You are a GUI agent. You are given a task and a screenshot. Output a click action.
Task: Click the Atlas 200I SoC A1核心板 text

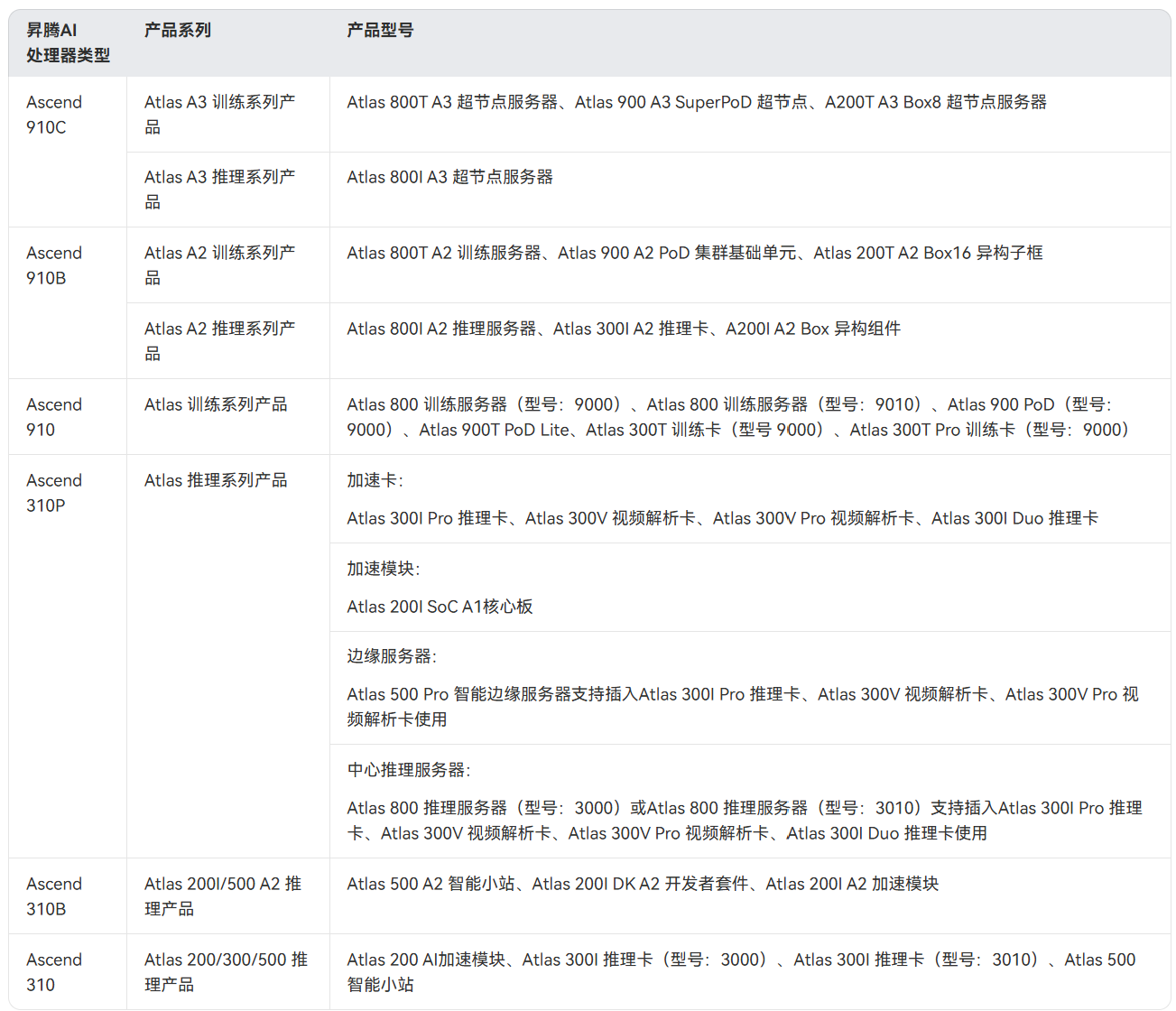pos(440,607)
